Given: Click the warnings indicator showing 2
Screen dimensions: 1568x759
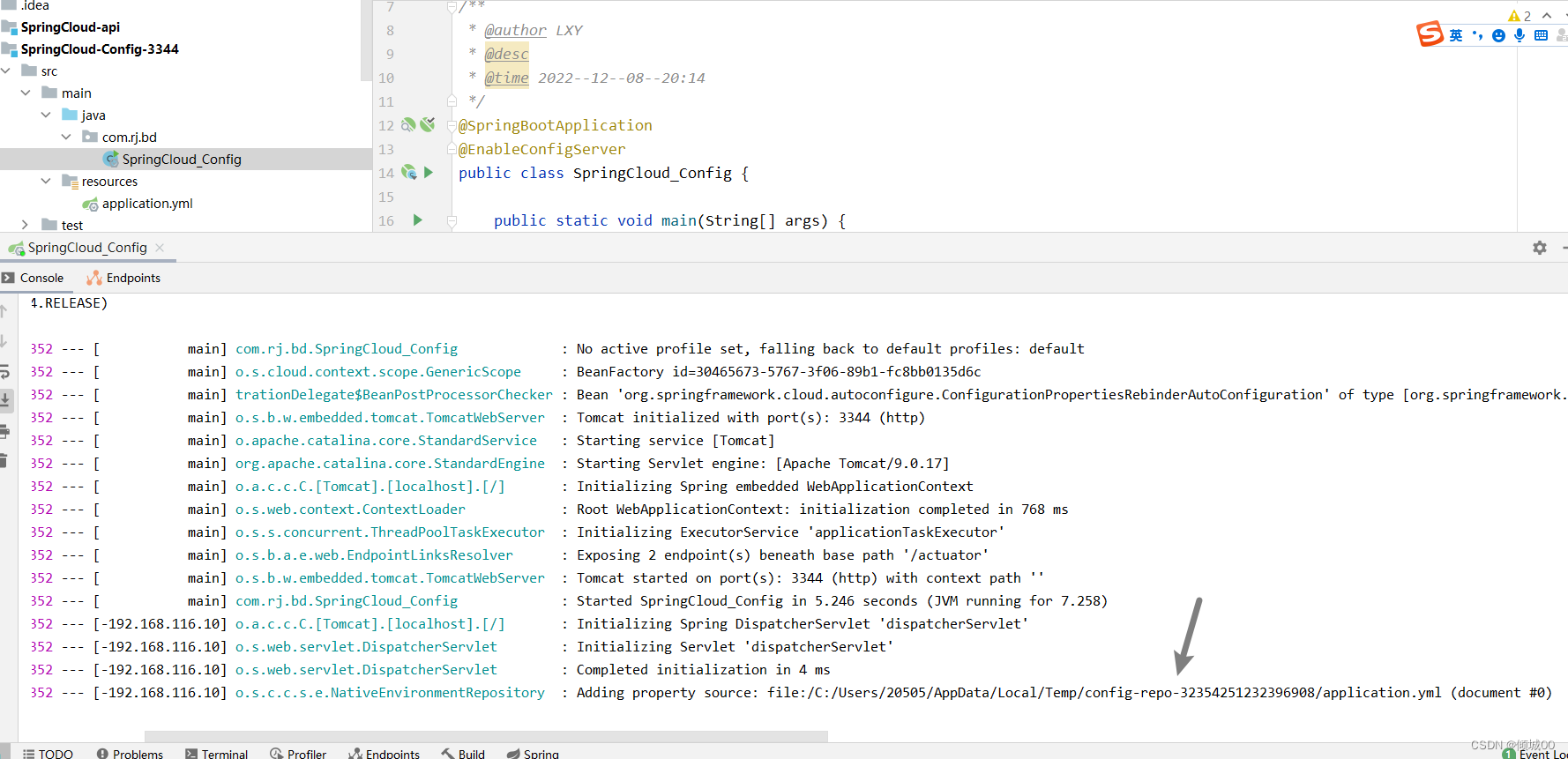Looking at the screenshot, I should tap(1519, 16).
